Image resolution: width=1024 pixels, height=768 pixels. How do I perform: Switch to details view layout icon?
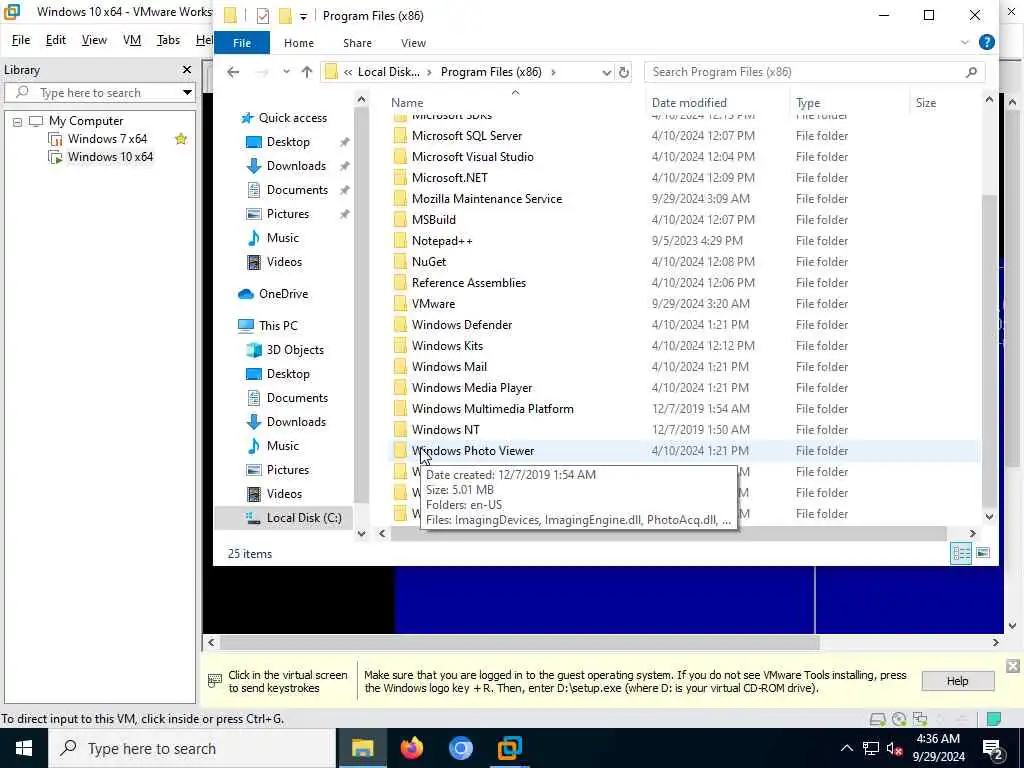coord(961,553)
